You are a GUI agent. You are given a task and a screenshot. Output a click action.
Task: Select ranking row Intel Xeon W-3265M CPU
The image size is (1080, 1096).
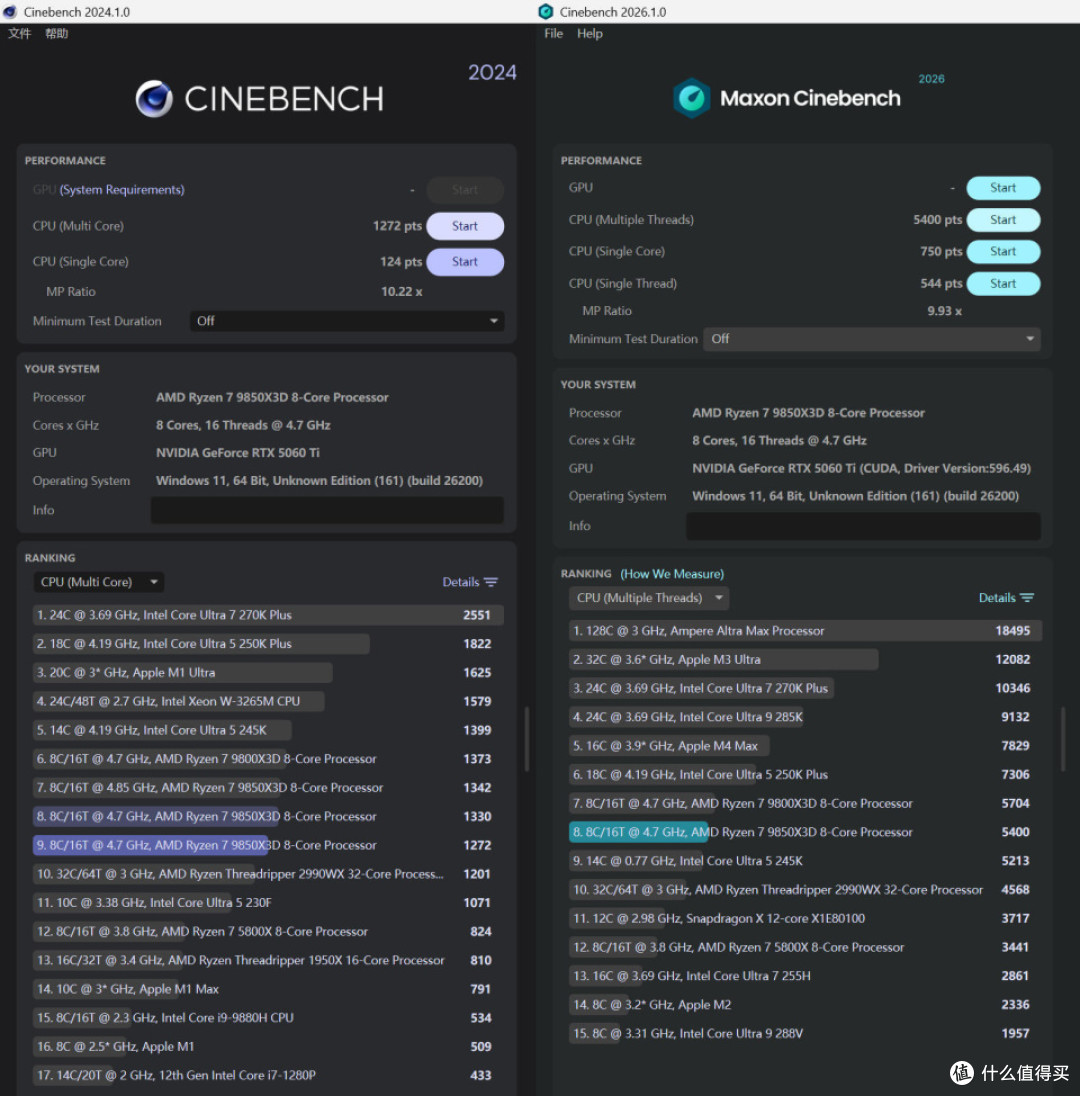click(x=268, y=701)
